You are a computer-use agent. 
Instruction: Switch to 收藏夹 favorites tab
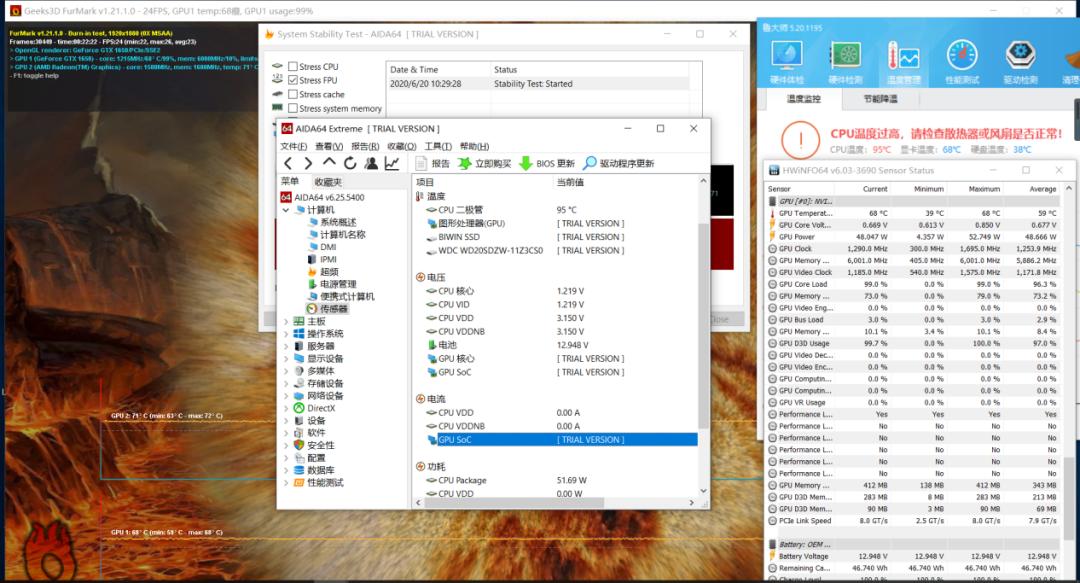[328, 182]
